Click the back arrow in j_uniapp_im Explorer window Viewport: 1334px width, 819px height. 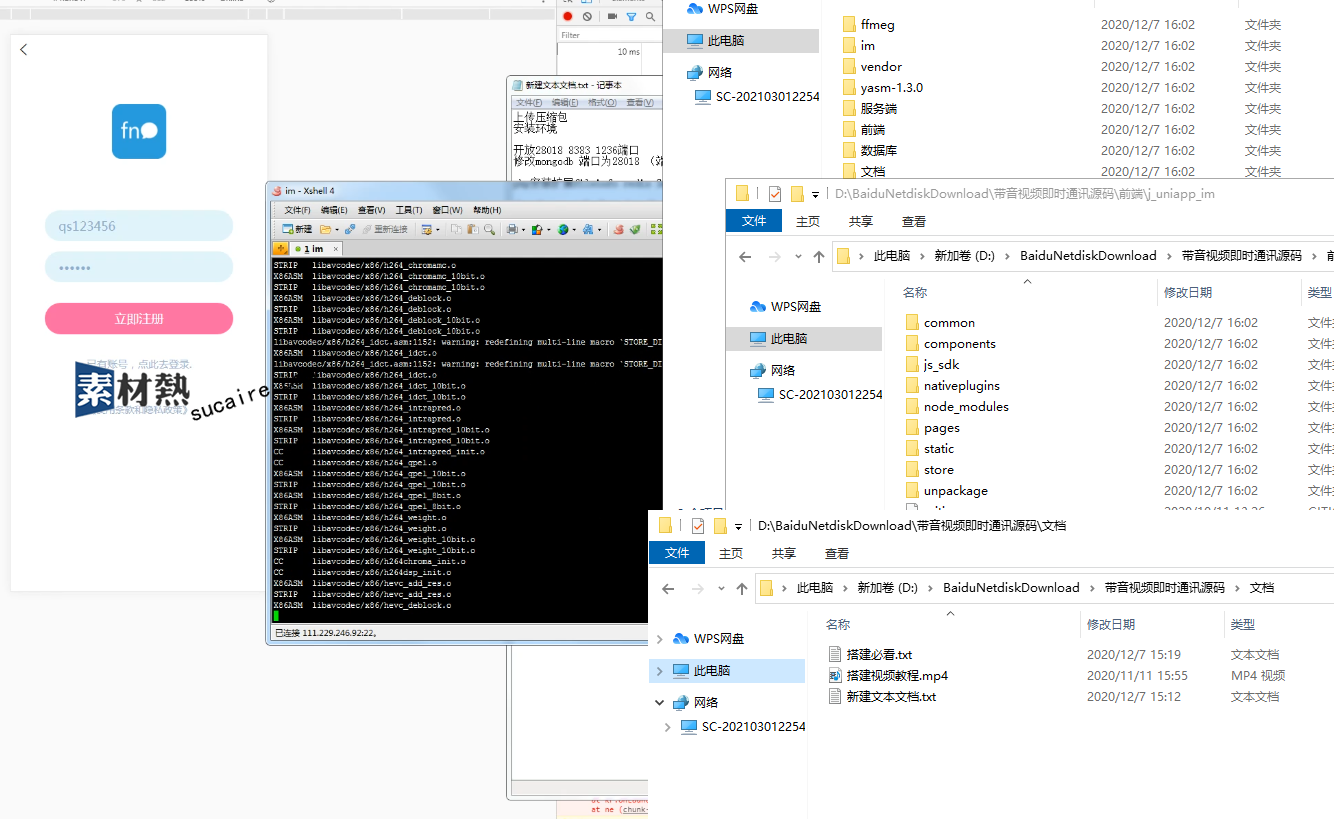(x=745, y=256)
